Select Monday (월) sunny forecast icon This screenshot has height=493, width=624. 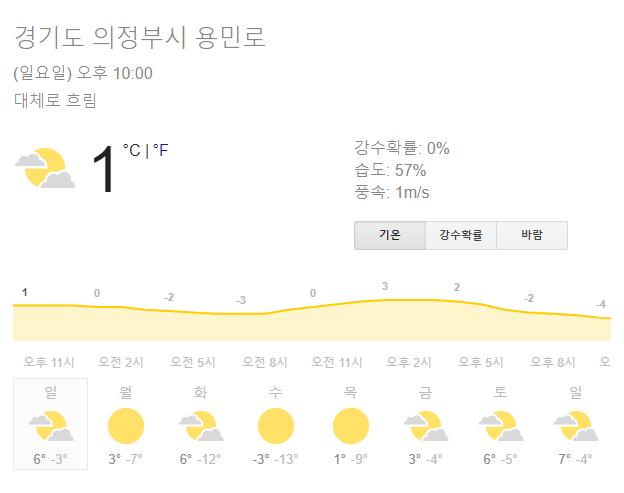pyautogui.click(x=126, y=426)
